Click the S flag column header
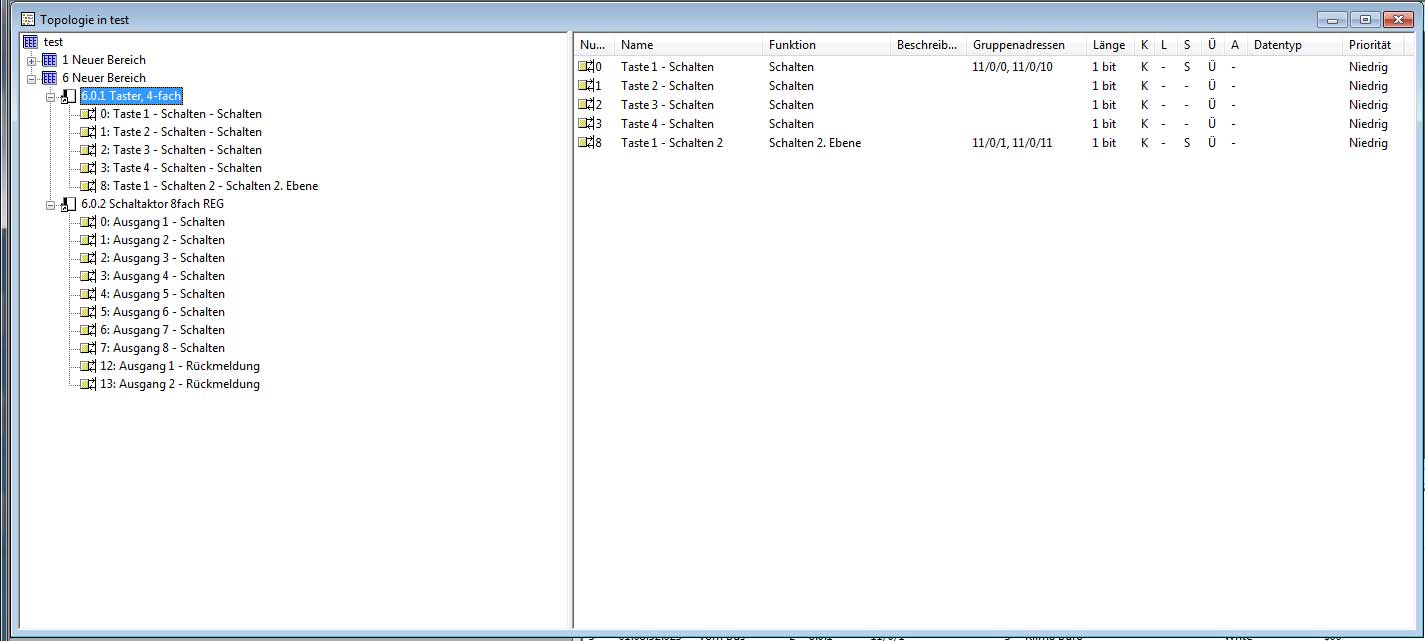Image resolution: width=1425 pixels, height=641 pixels. point(1188,45)
